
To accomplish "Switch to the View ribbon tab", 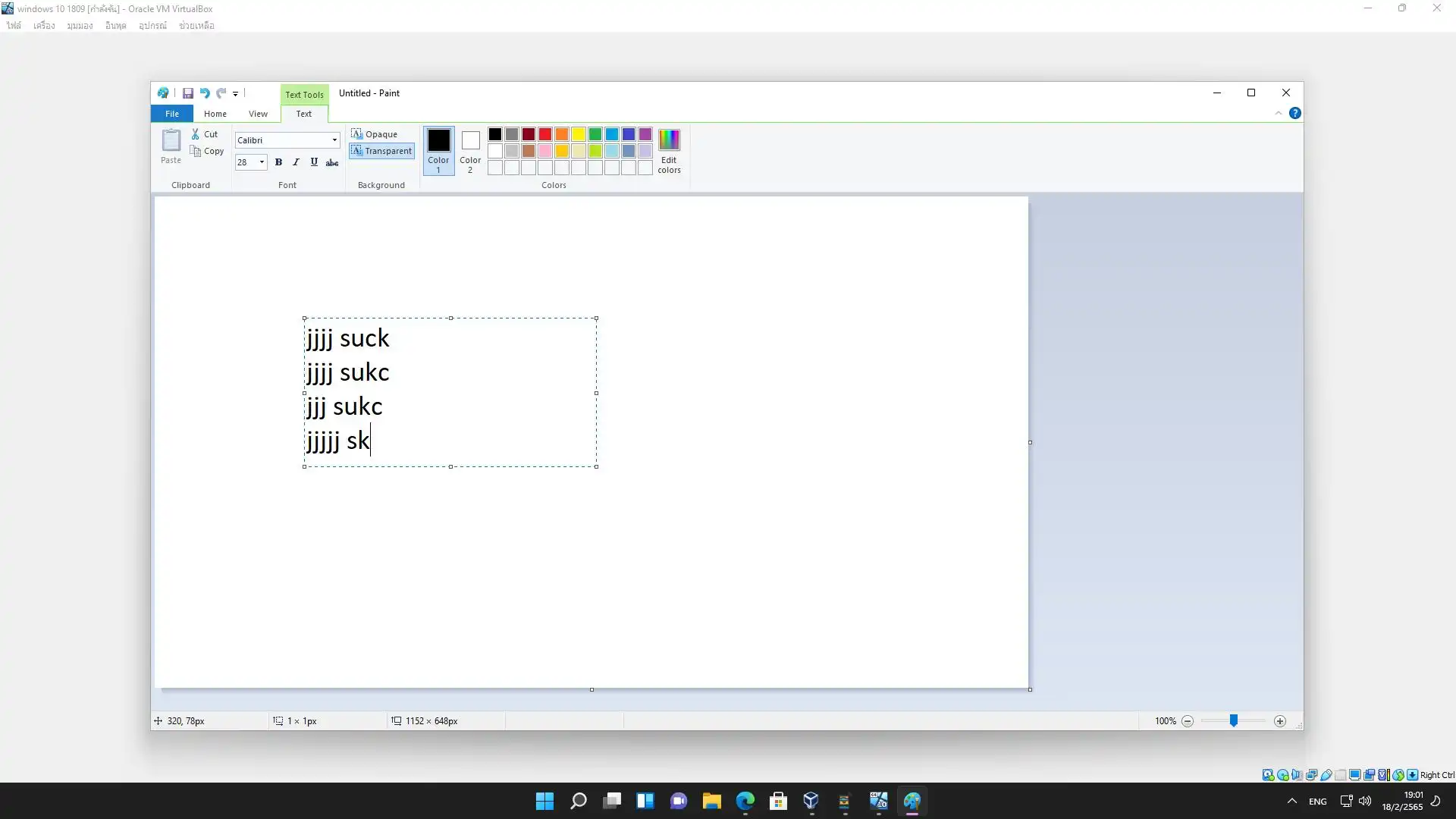I will click(258, 114).
